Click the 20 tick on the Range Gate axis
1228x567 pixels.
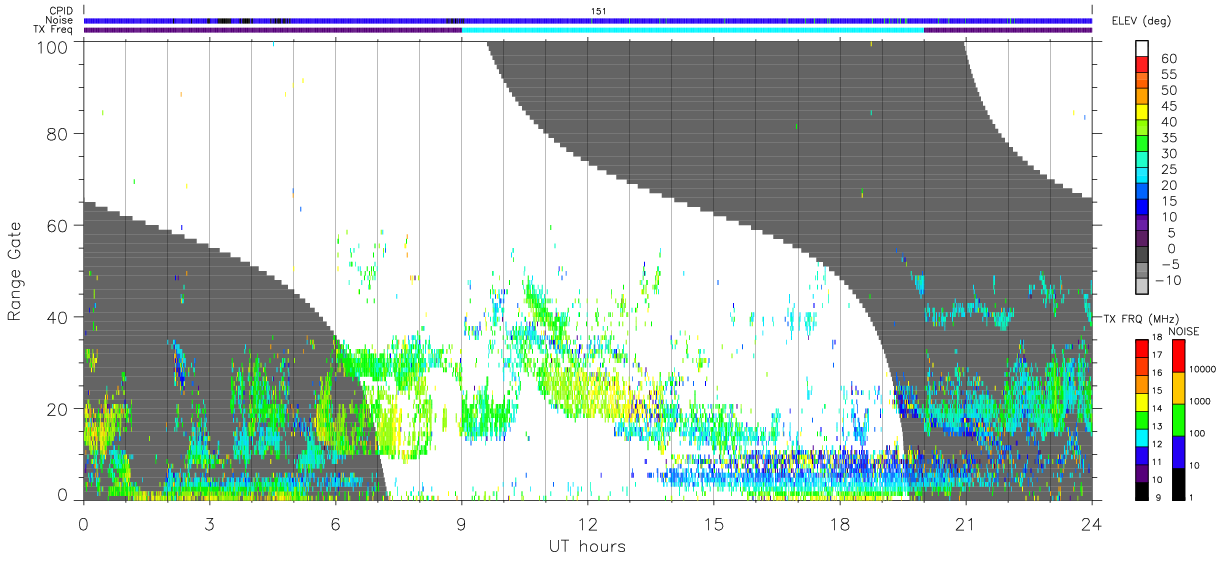[58, 408]
